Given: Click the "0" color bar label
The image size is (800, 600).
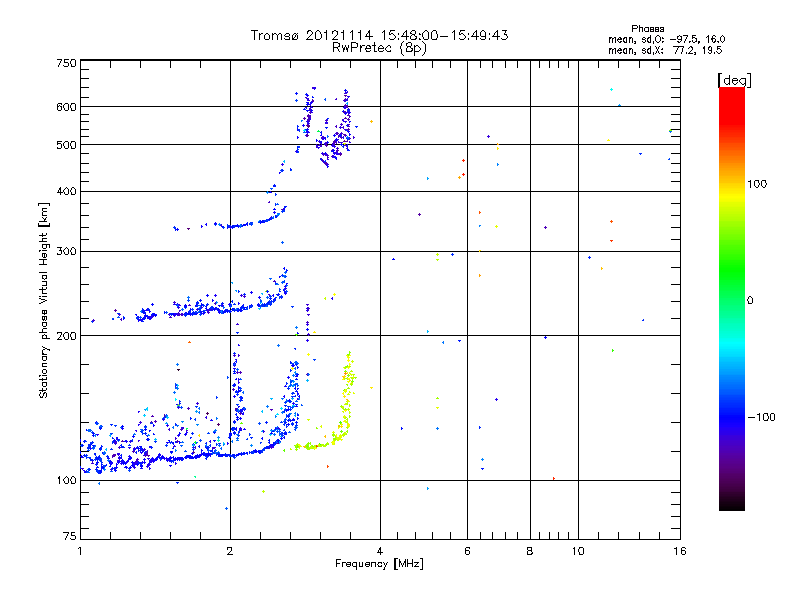Looking at the screenshot, I should (x=749, y=301).
